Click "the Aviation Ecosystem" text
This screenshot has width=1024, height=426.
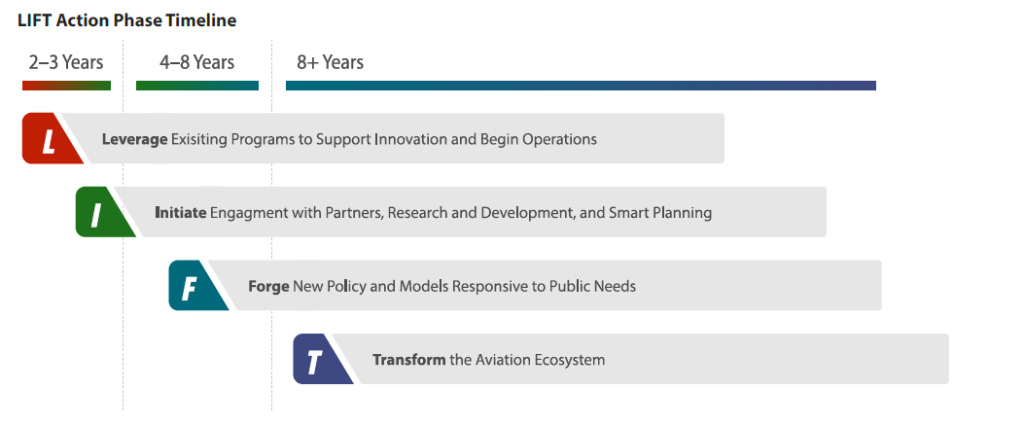pyautogui.click(x=528, y=359)
